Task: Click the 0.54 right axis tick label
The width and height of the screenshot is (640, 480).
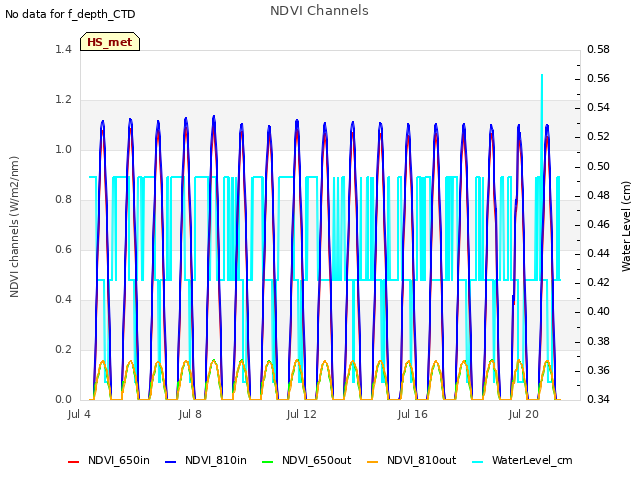Action: click(598, 107)
